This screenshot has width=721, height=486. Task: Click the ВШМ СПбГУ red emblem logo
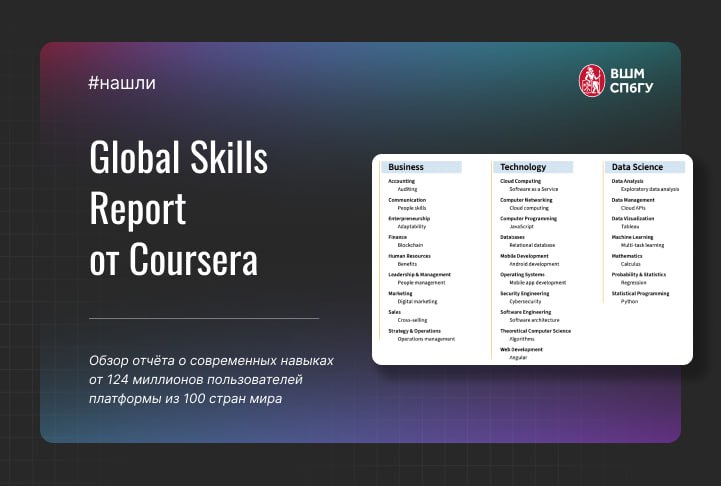click(x=591, y=80)
